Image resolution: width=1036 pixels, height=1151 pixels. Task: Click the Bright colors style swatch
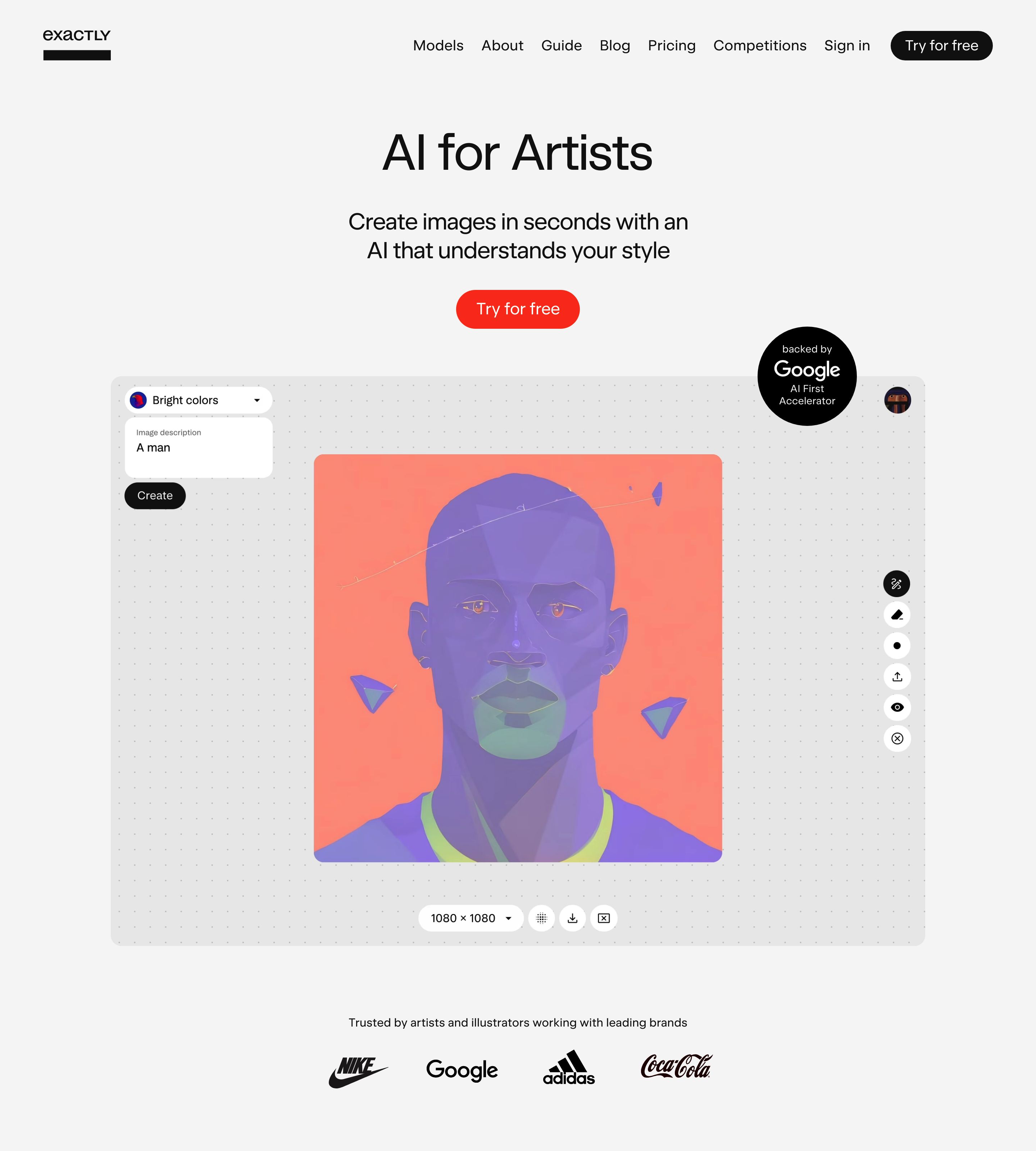(x=138, y=400)
